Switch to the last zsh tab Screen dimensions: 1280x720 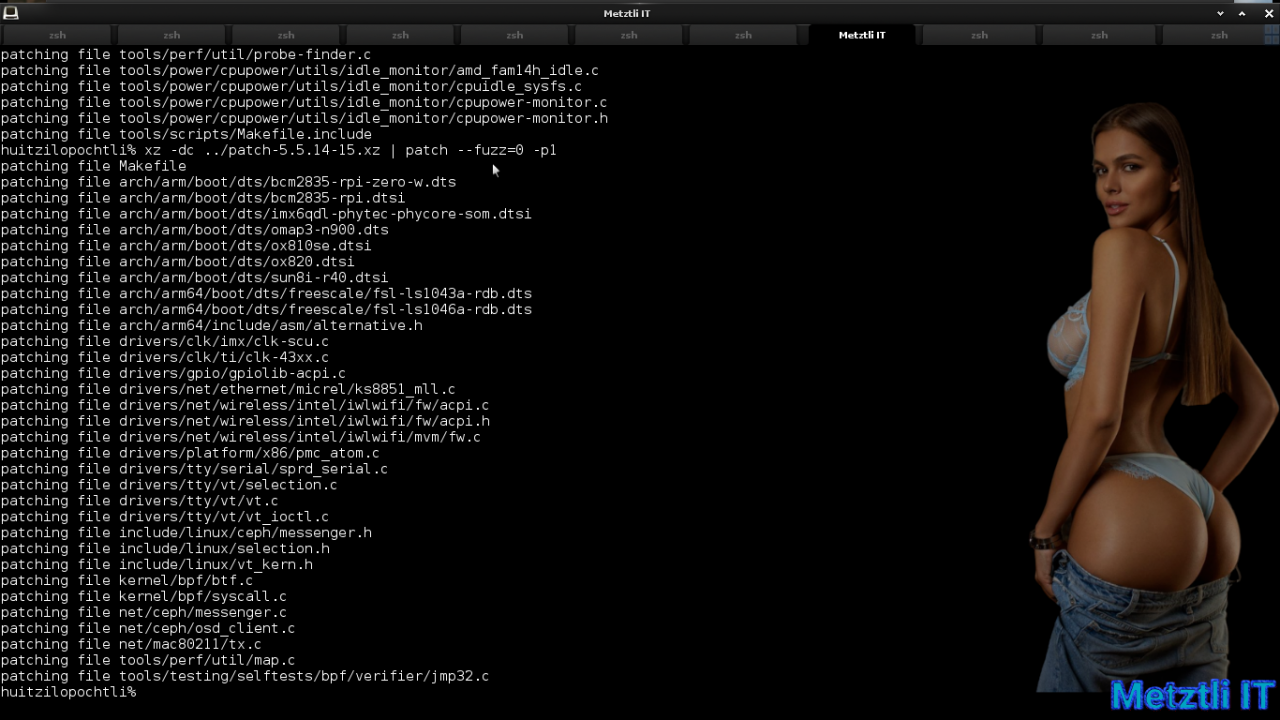click(1219, 35)
